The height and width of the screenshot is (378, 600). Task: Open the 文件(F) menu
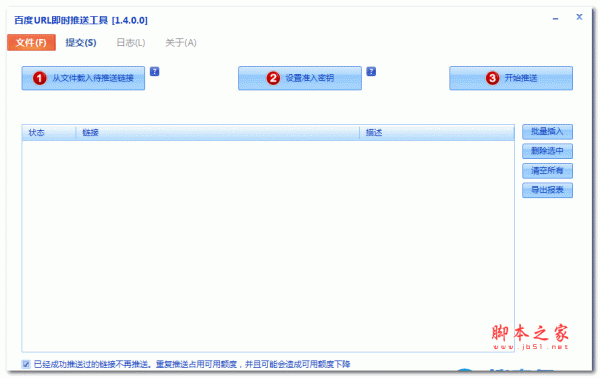coord(31,42)
